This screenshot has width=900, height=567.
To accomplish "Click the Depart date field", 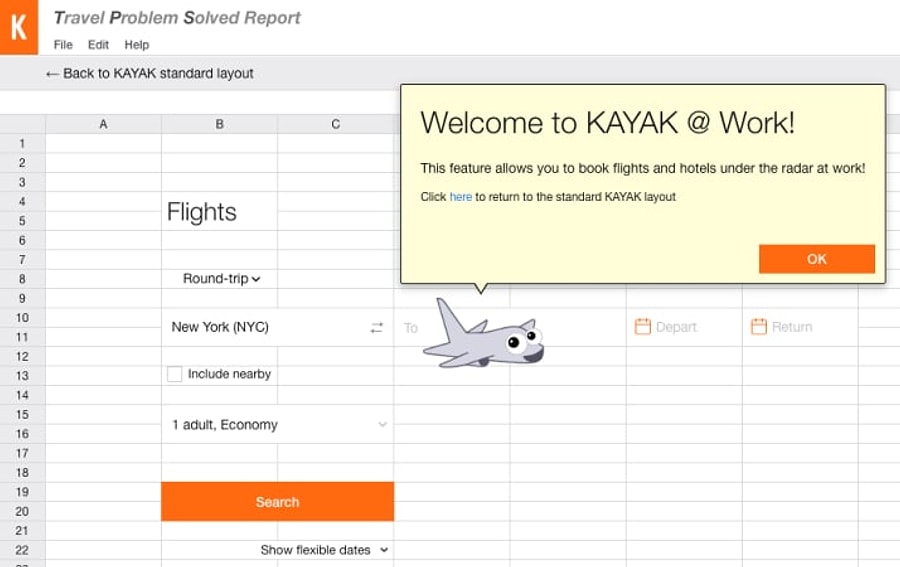I will coord(684,327).
